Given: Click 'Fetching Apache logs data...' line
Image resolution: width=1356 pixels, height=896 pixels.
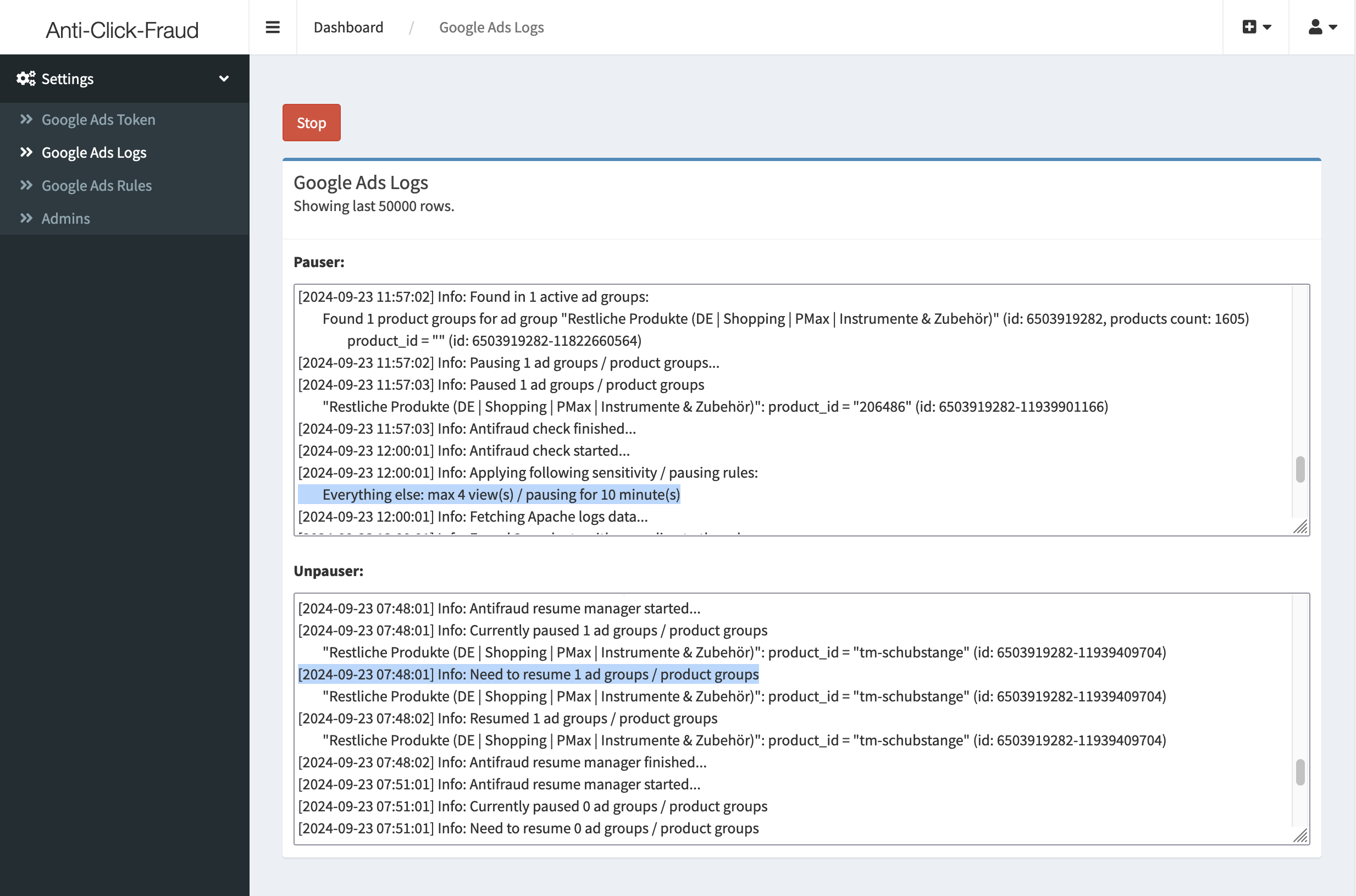Looking at the screenshot, I should (x=473, y=517).
